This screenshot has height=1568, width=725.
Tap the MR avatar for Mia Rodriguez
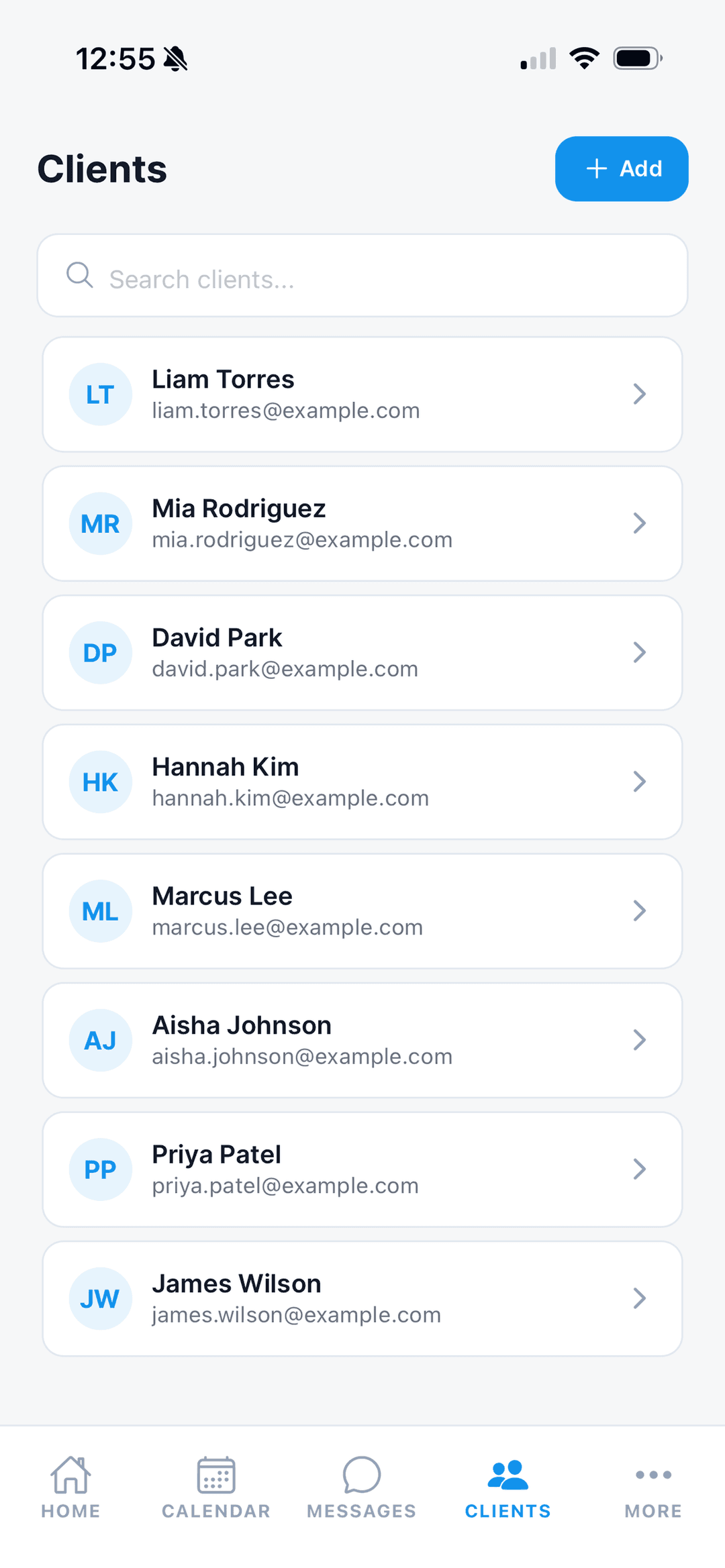pyautogui.click(x=101, y=524)
